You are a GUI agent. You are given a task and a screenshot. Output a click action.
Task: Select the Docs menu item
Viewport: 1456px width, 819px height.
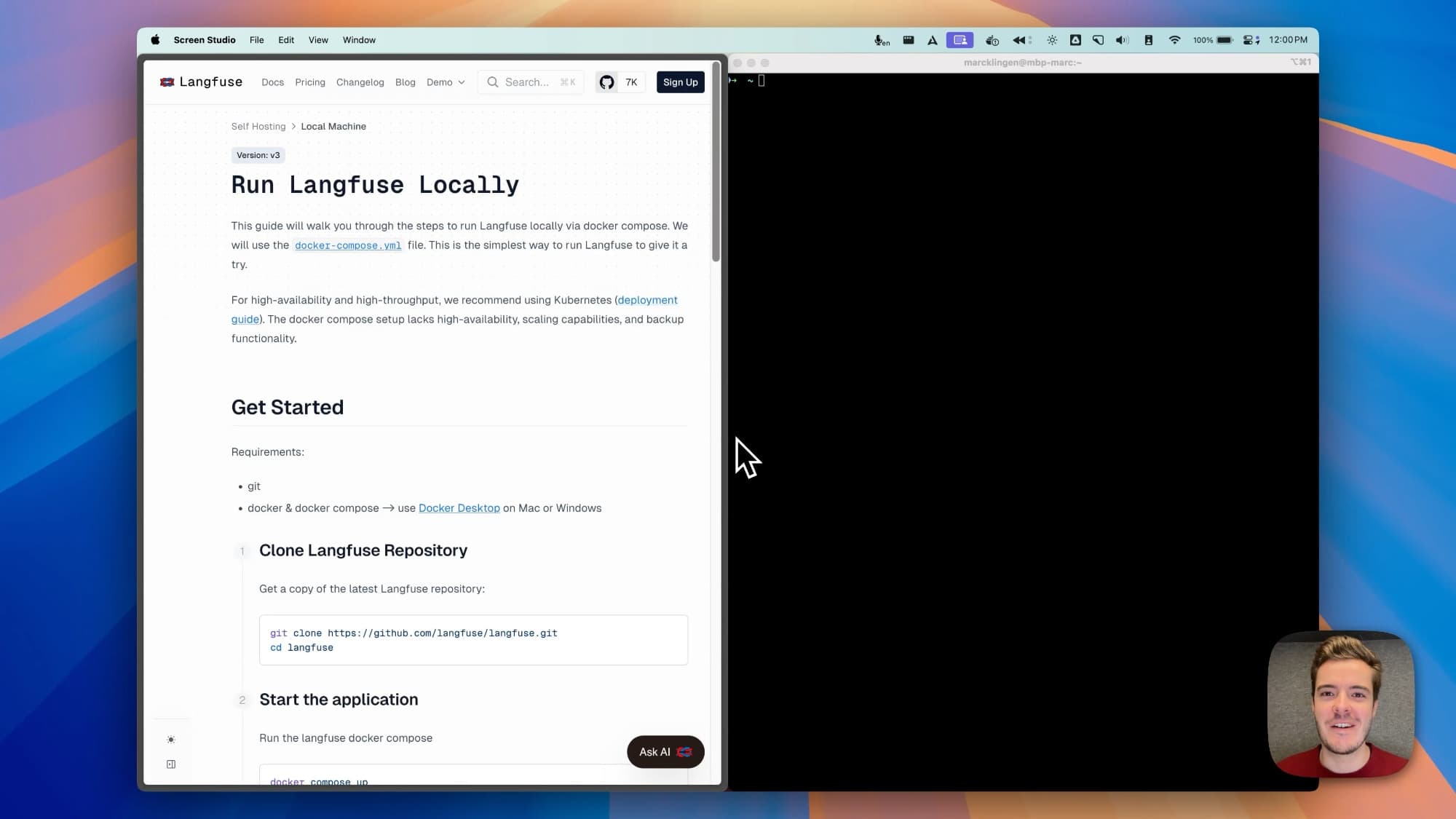272,82
